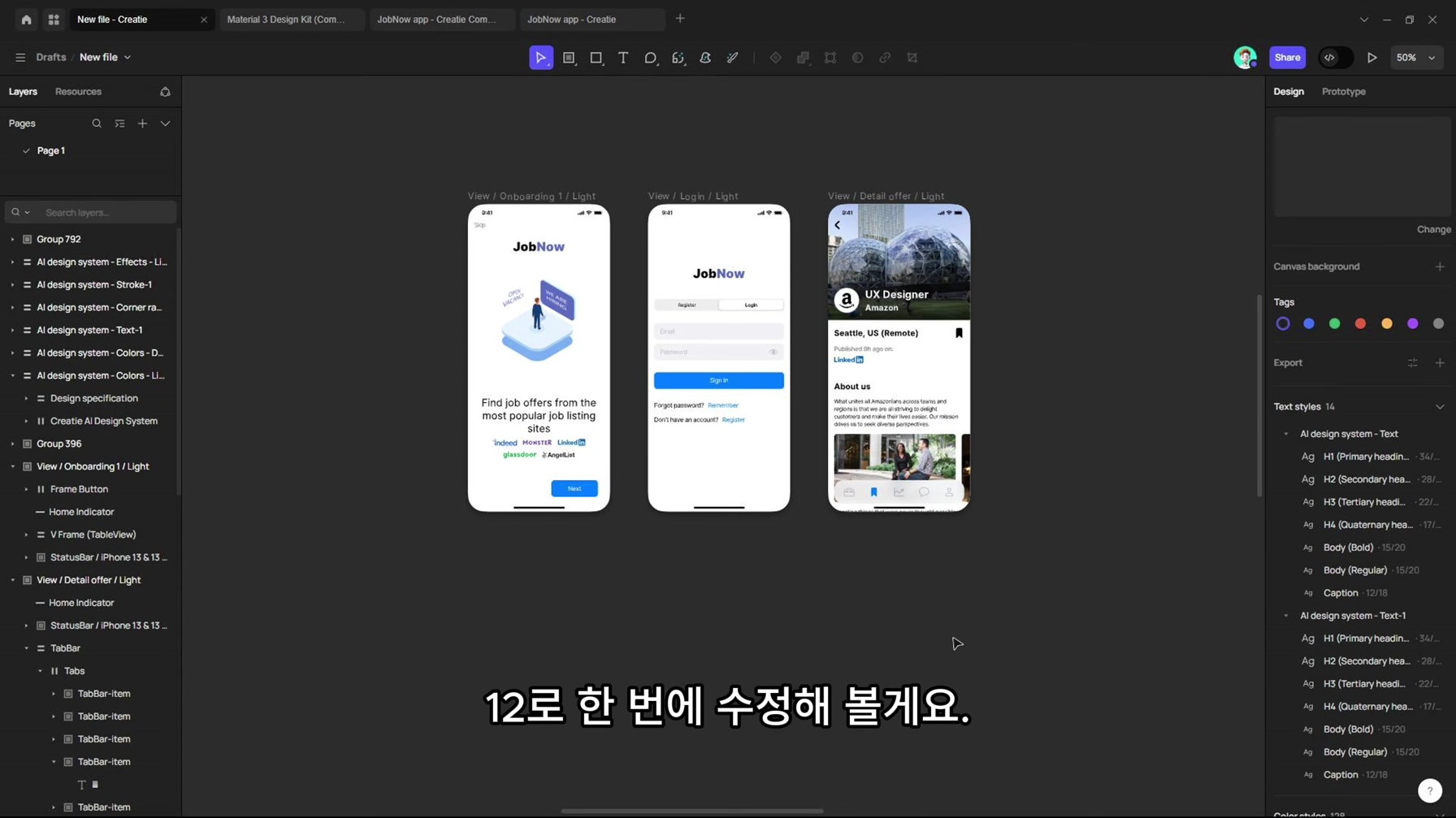The height and width of the screenshot is (818, 1456).
Task: Go to Figma home icon
Action: coord(27,19)
